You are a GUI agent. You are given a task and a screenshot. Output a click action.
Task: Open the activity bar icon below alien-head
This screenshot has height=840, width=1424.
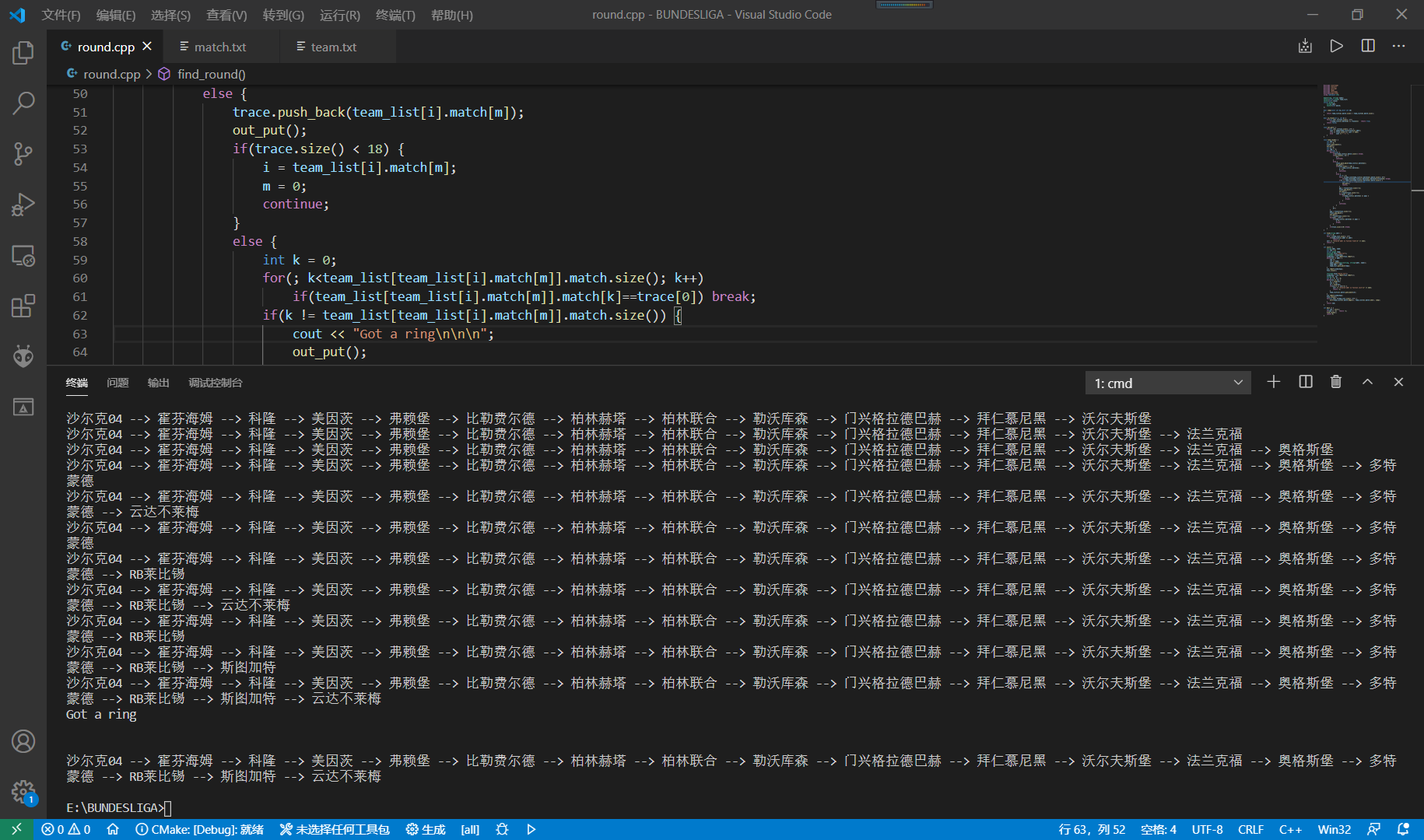23,407
